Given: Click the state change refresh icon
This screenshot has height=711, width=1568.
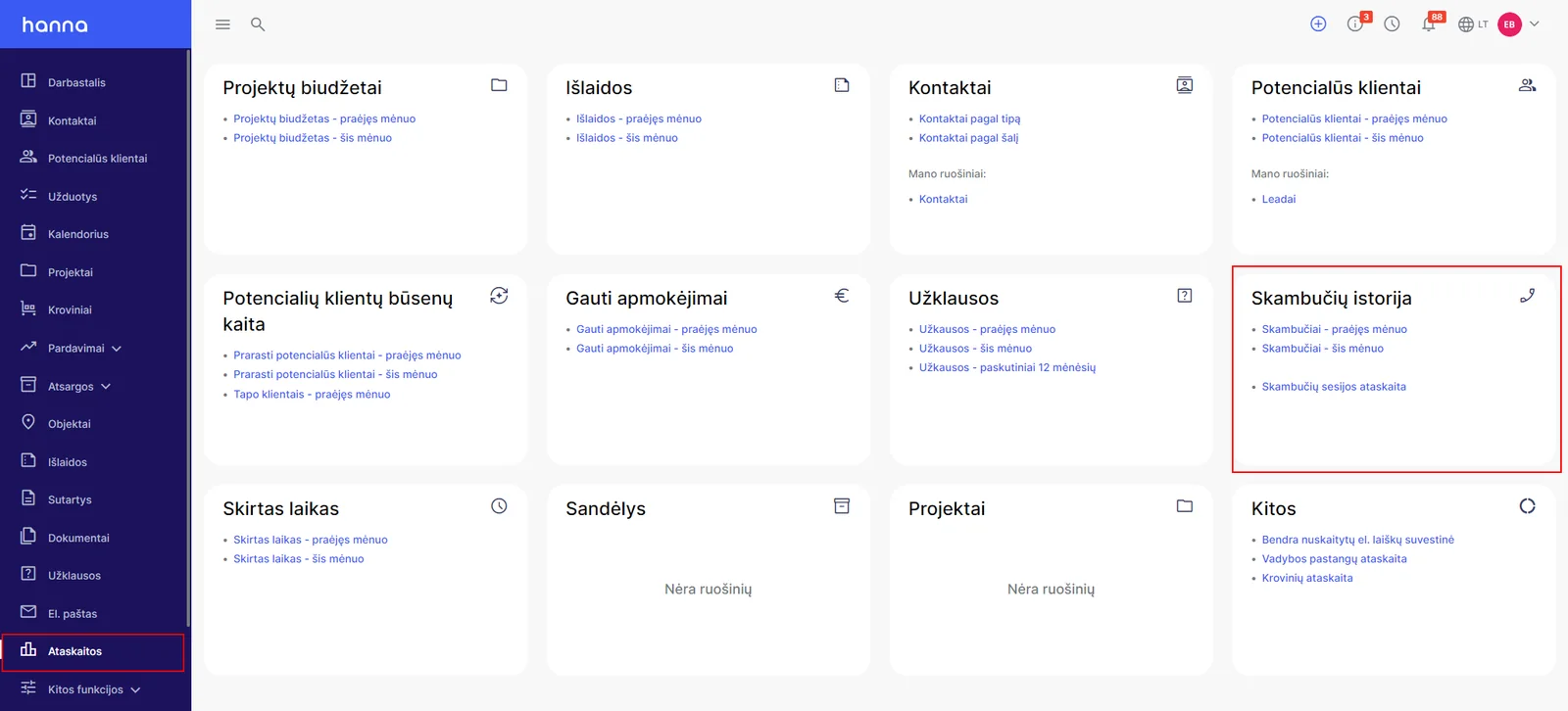Looking at the screenshot, I should (x=499, y=296).
